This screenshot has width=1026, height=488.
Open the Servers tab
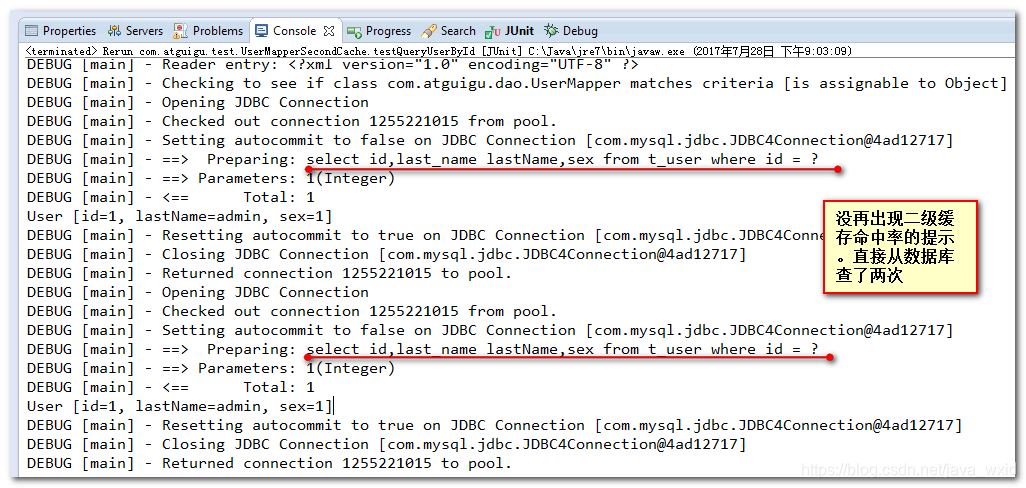coord(135,31)
